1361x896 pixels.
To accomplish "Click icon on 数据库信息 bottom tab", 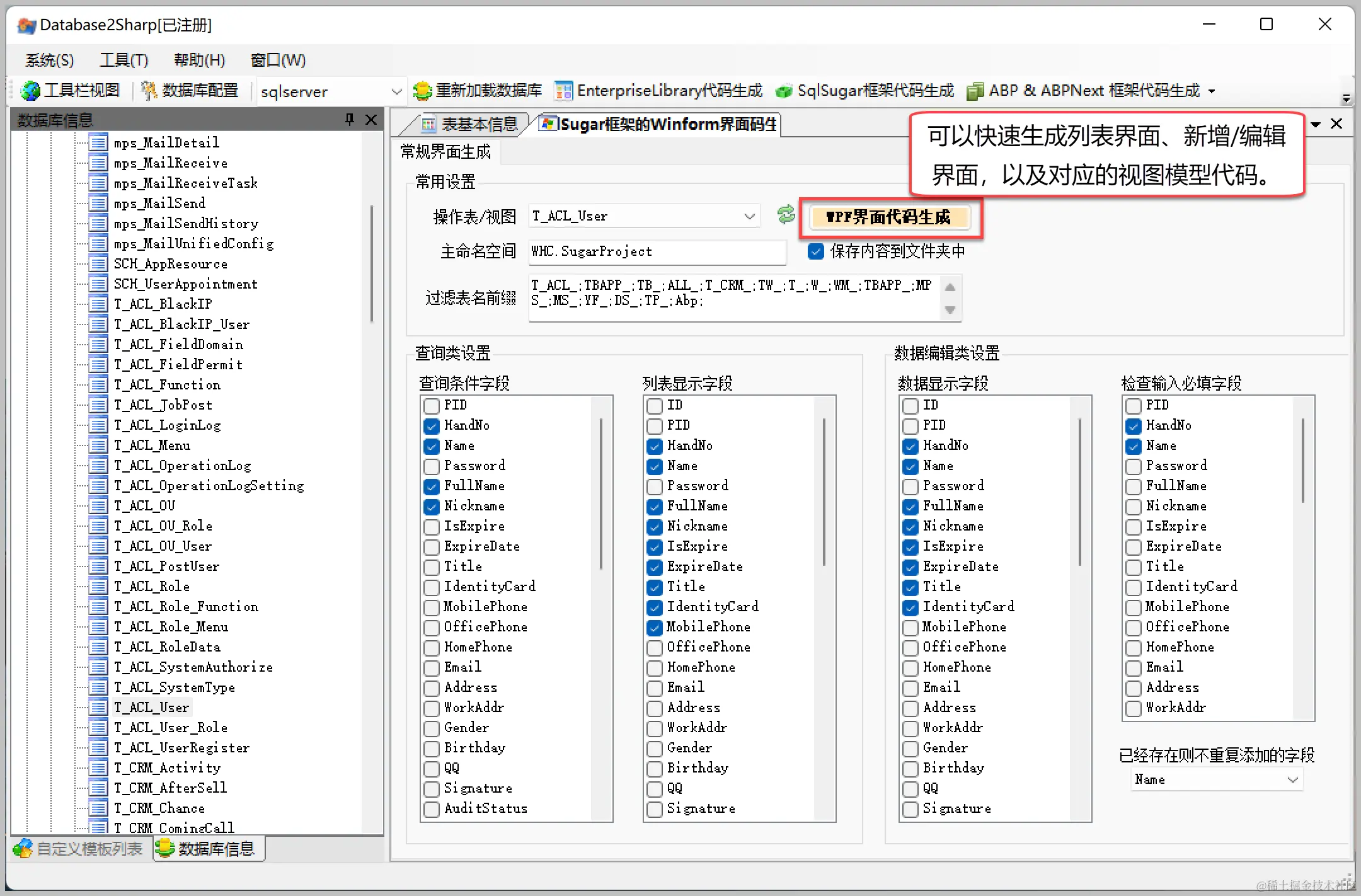I will (164, 848).
